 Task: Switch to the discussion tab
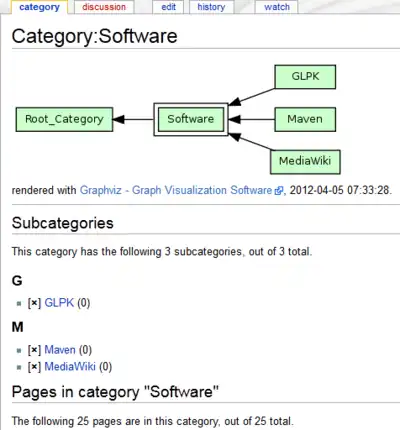coord(104,7)
